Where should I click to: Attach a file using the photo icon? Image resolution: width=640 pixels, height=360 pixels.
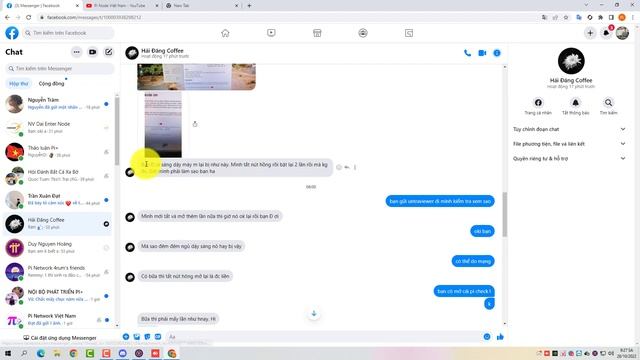(137, 337)
